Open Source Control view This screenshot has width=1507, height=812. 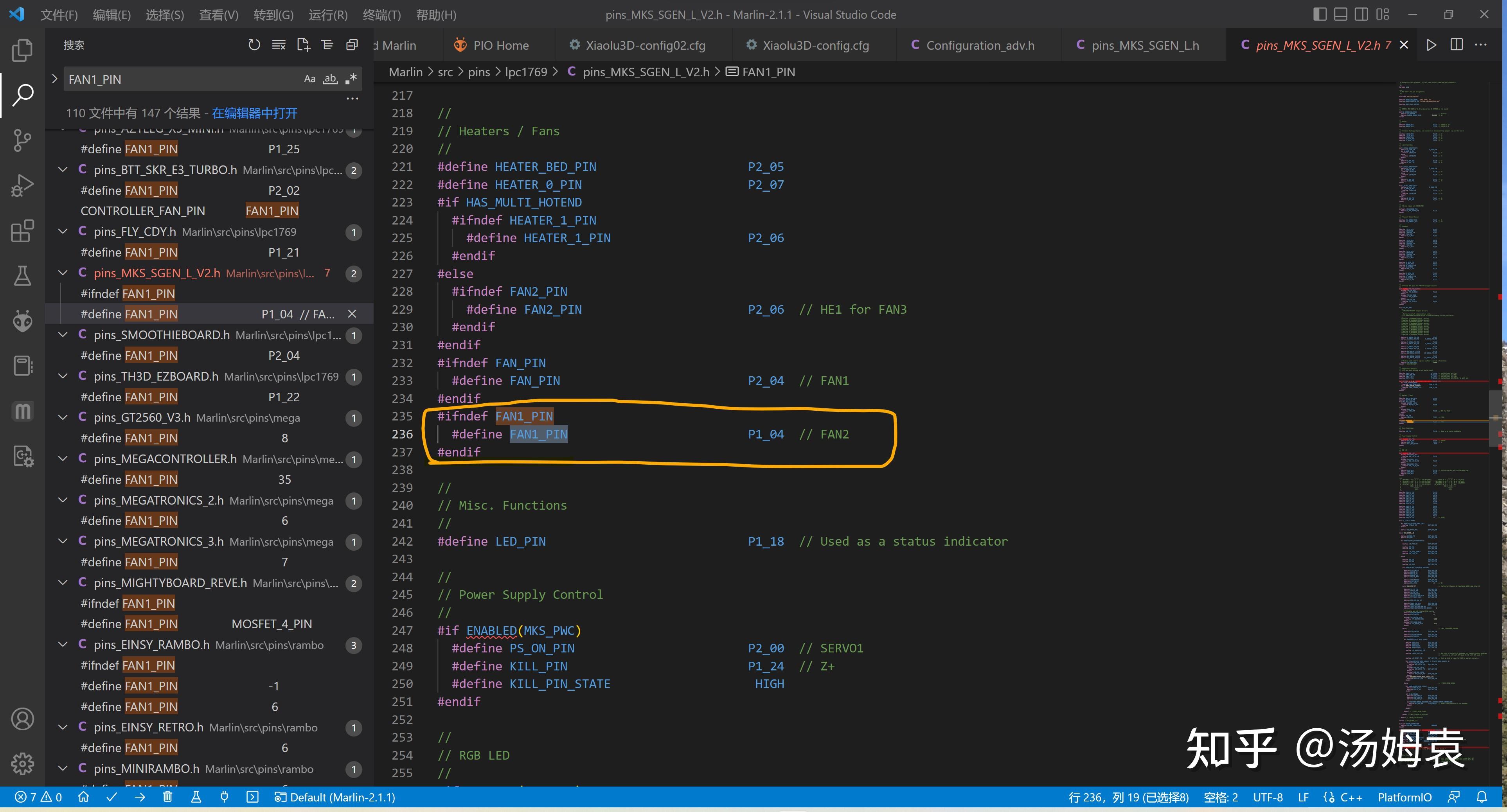point(22,140)
